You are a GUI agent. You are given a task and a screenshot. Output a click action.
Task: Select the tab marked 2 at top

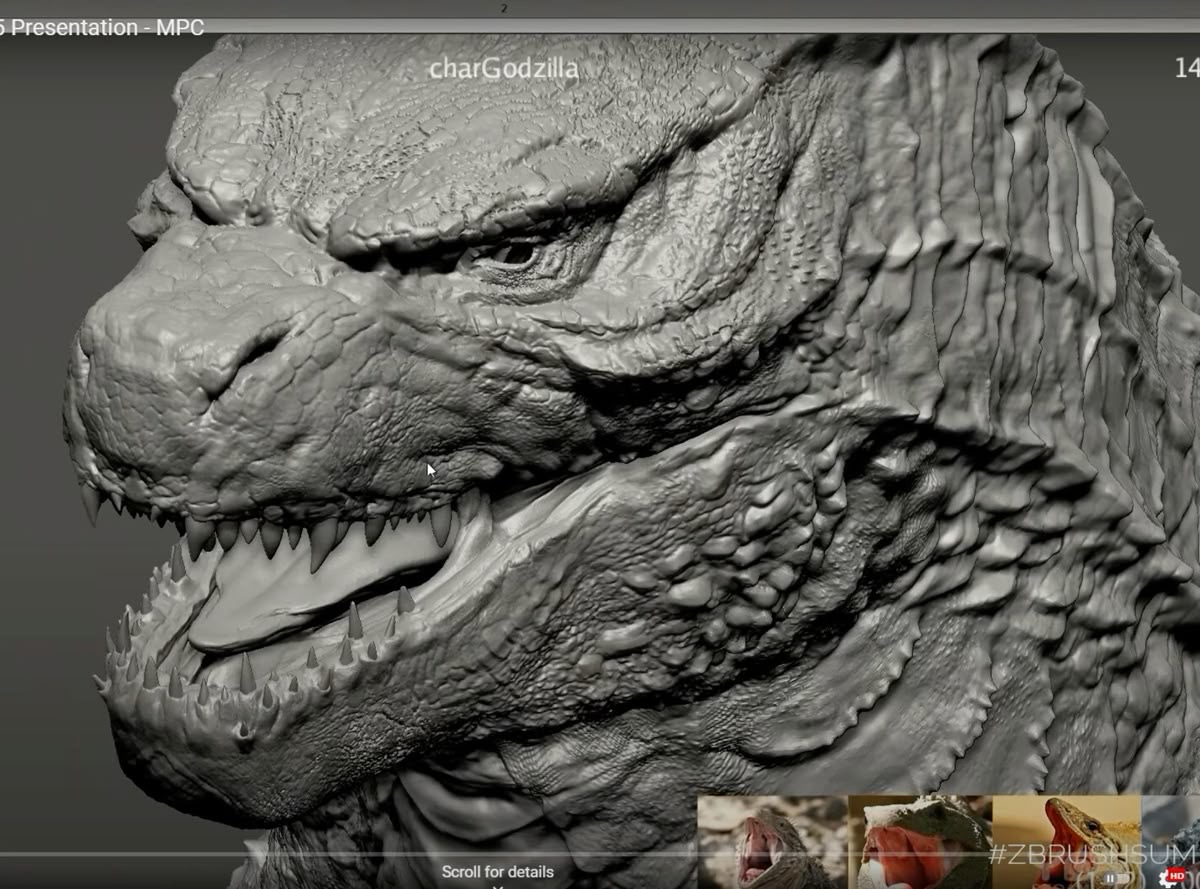click(x=503, y=8)
